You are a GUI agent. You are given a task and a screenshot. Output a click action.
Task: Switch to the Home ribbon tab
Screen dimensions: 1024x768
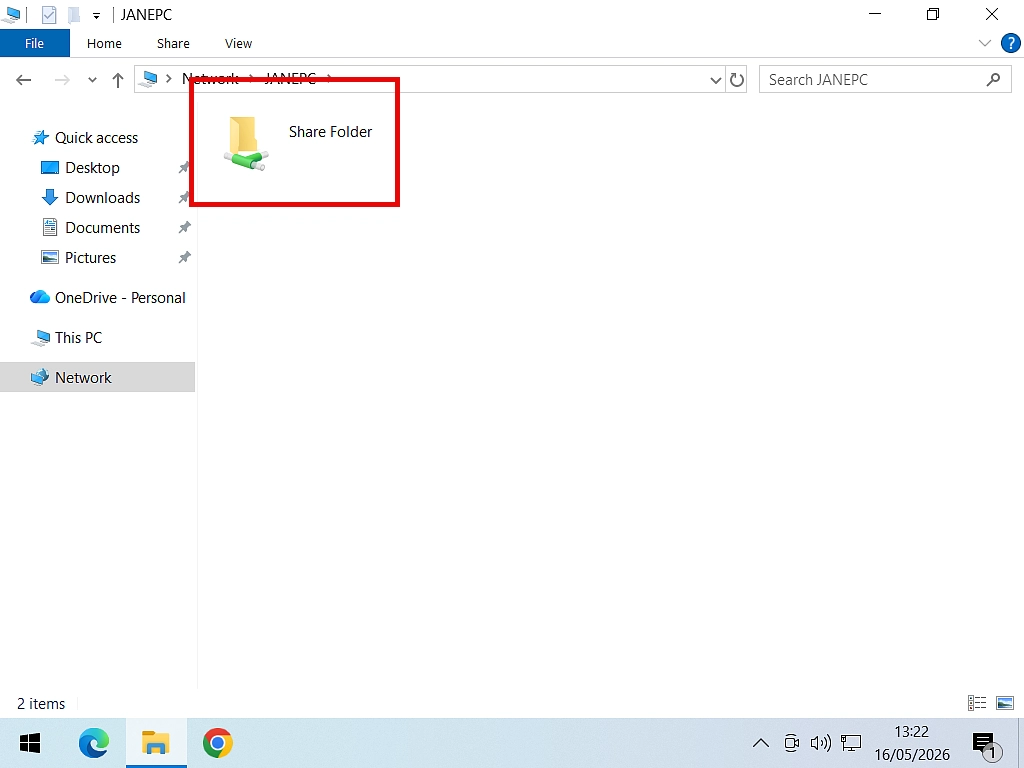(104, 43)
